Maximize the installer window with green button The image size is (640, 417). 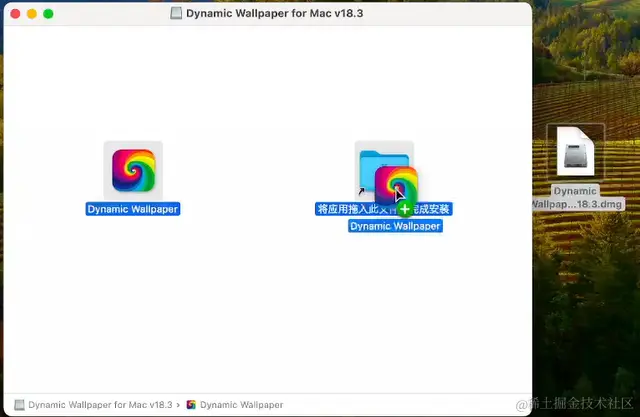point(48,14)
